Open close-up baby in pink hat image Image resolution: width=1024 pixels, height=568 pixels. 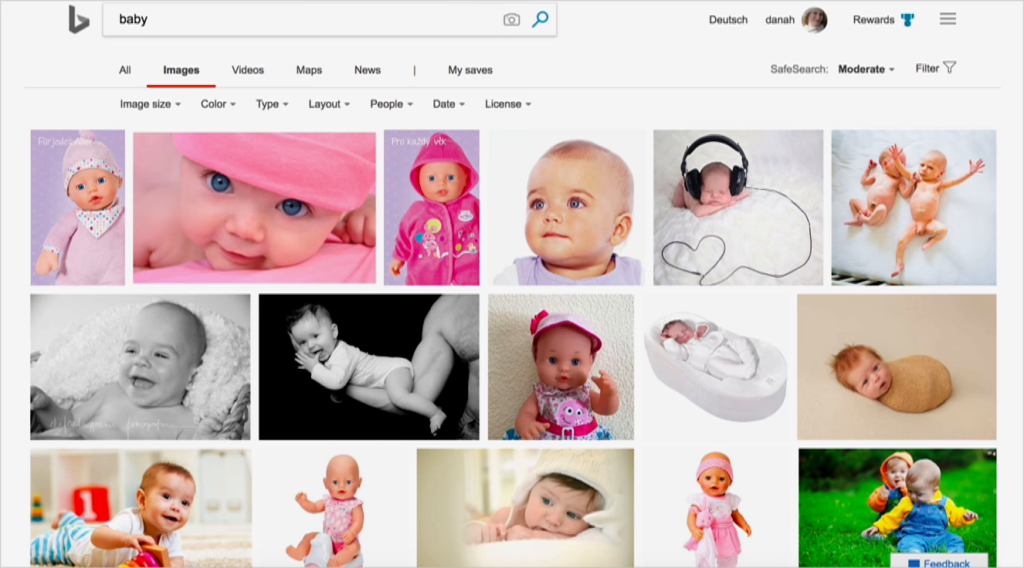coord(255,208)
